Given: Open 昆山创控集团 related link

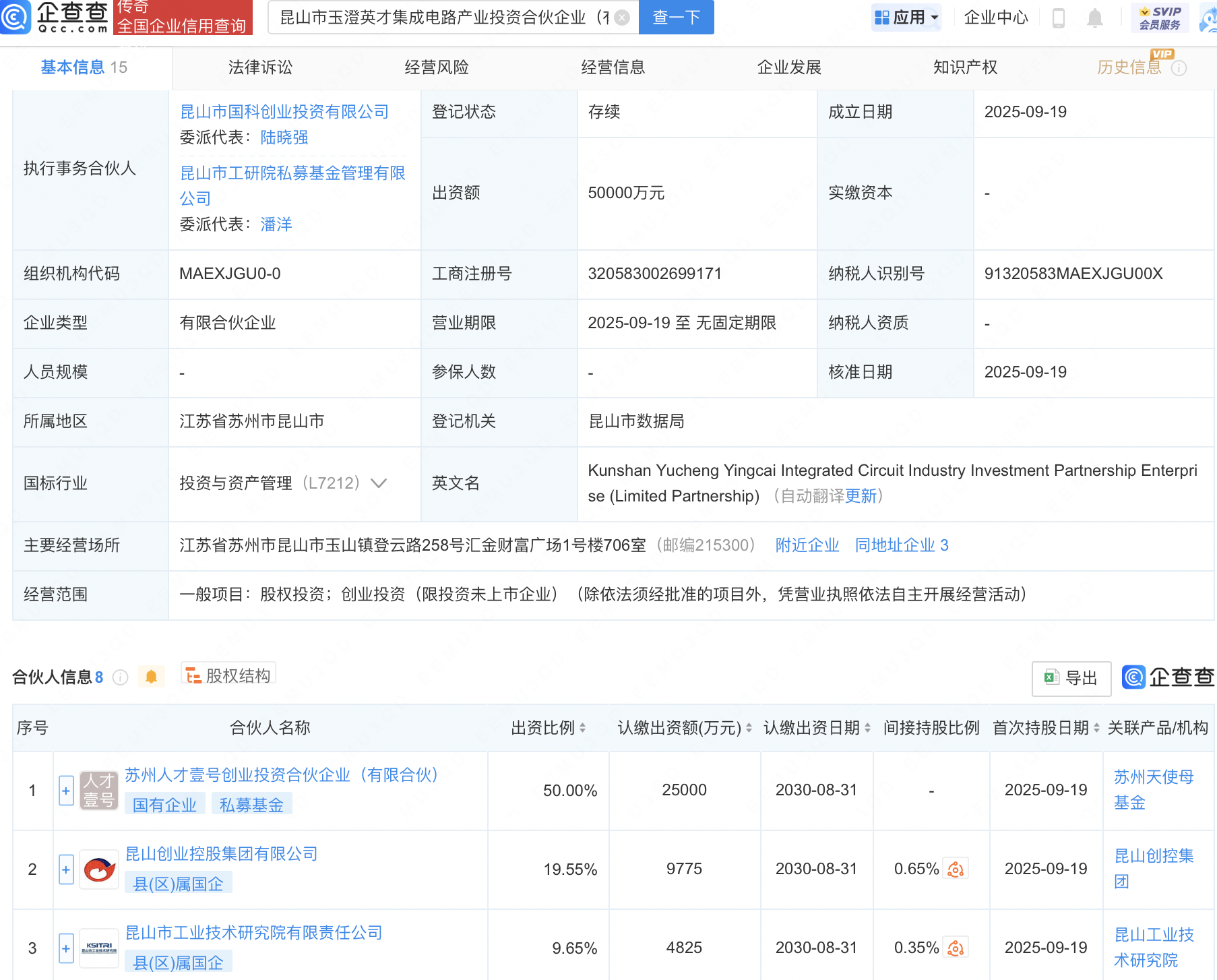Looking at the screenshot, I should tap(1154, 869).
